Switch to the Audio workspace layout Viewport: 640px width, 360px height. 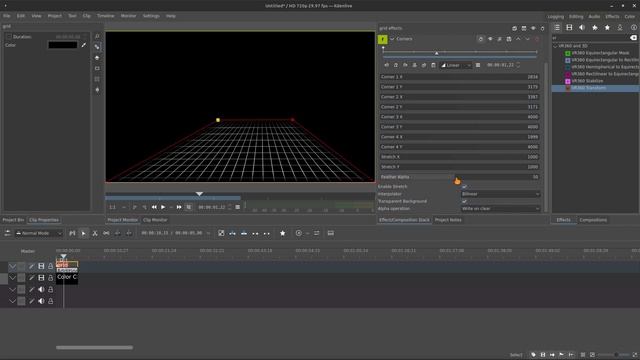pos(594,17)
